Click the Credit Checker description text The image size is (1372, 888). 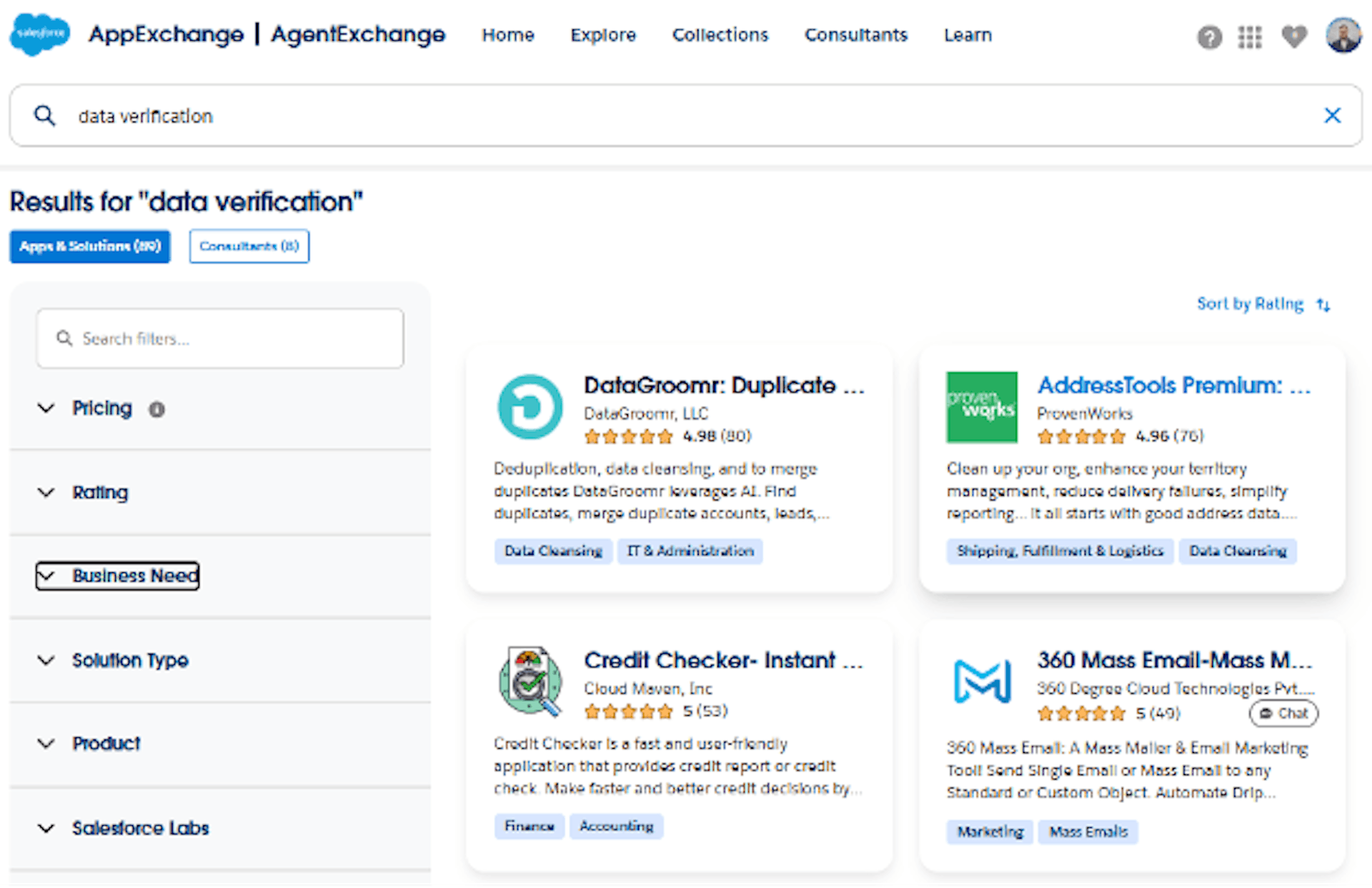point(678,766)
